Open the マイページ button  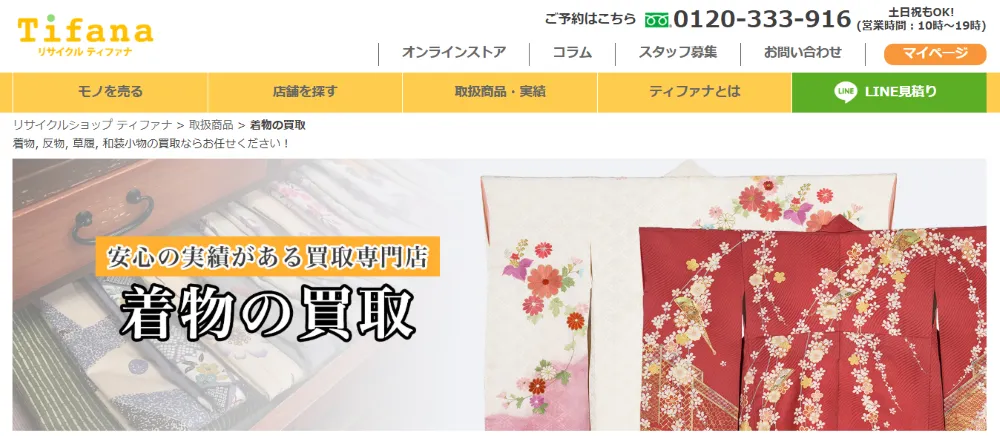[x=935, y=54]
